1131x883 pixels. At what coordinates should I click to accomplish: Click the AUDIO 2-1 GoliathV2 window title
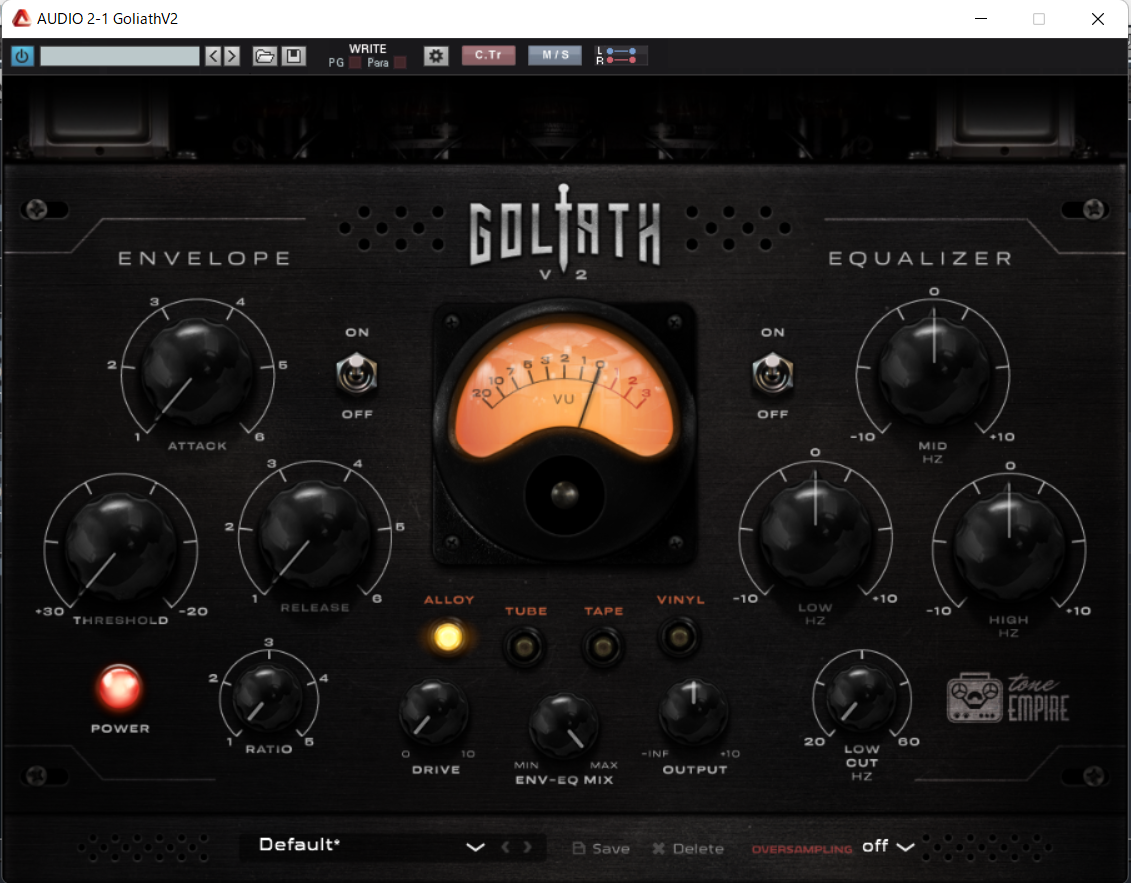tap(107, 19)
